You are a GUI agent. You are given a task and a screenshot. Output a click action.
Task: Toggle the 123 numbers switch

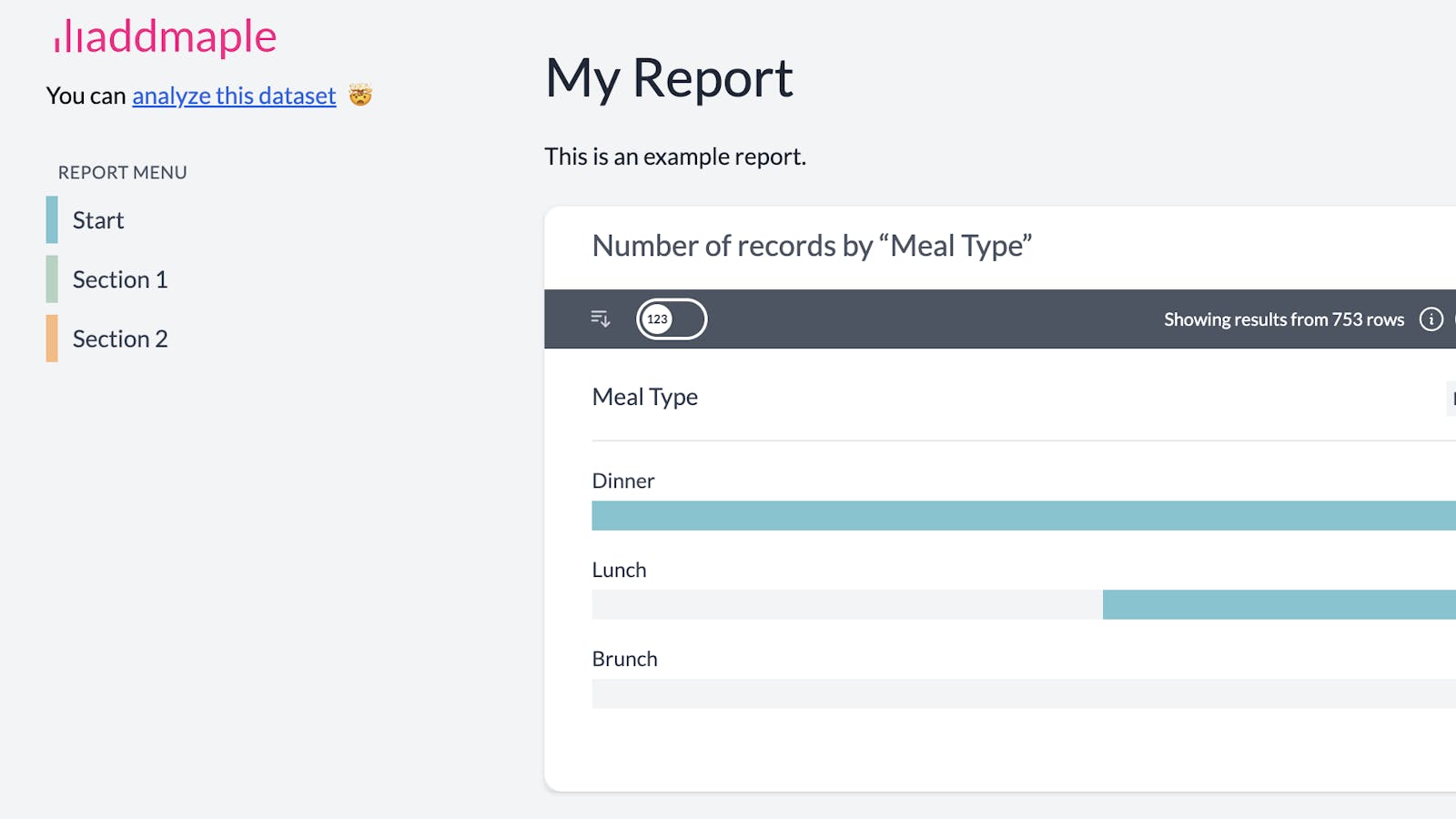(x=672, y=319)
